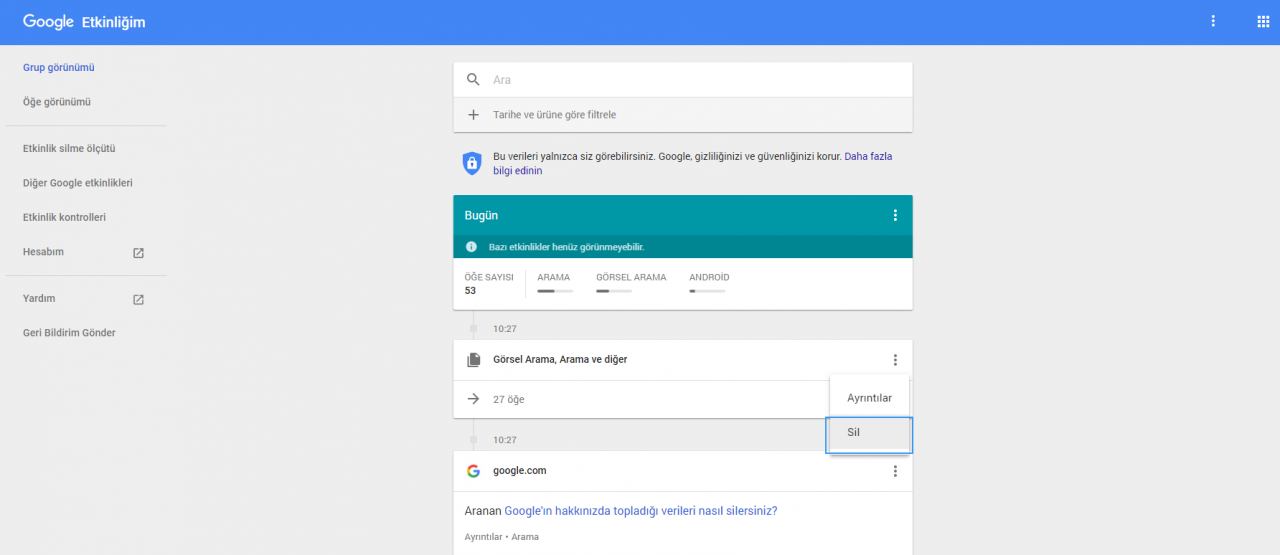
Task: Click in the Ara search field
Action: [x=690, y=80]
